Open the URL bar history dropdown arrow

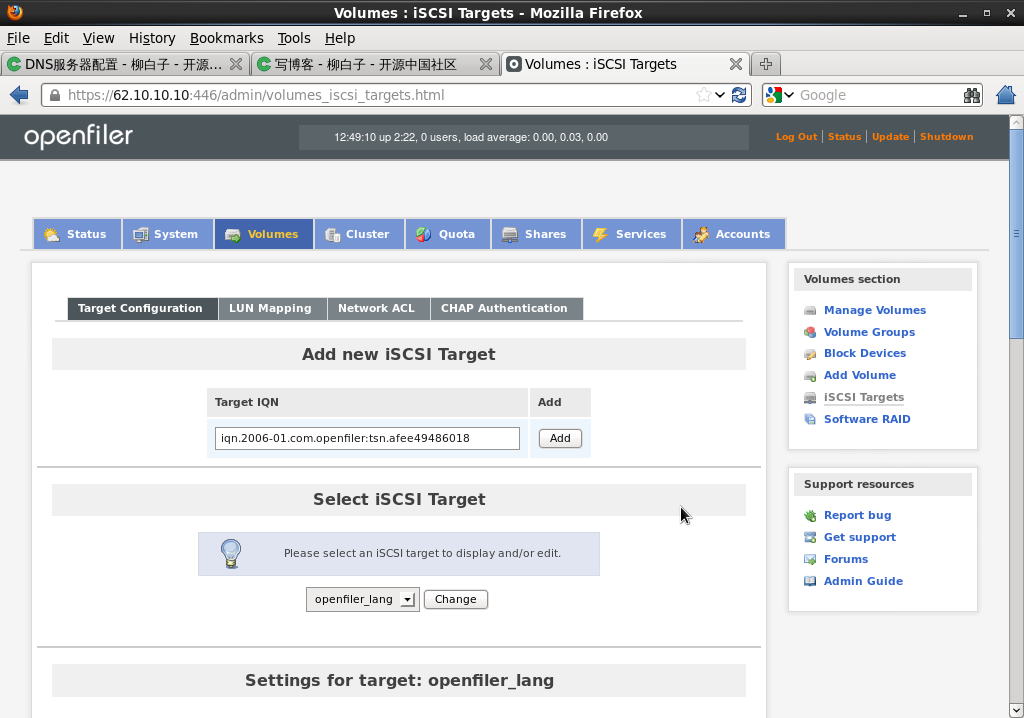720,95
